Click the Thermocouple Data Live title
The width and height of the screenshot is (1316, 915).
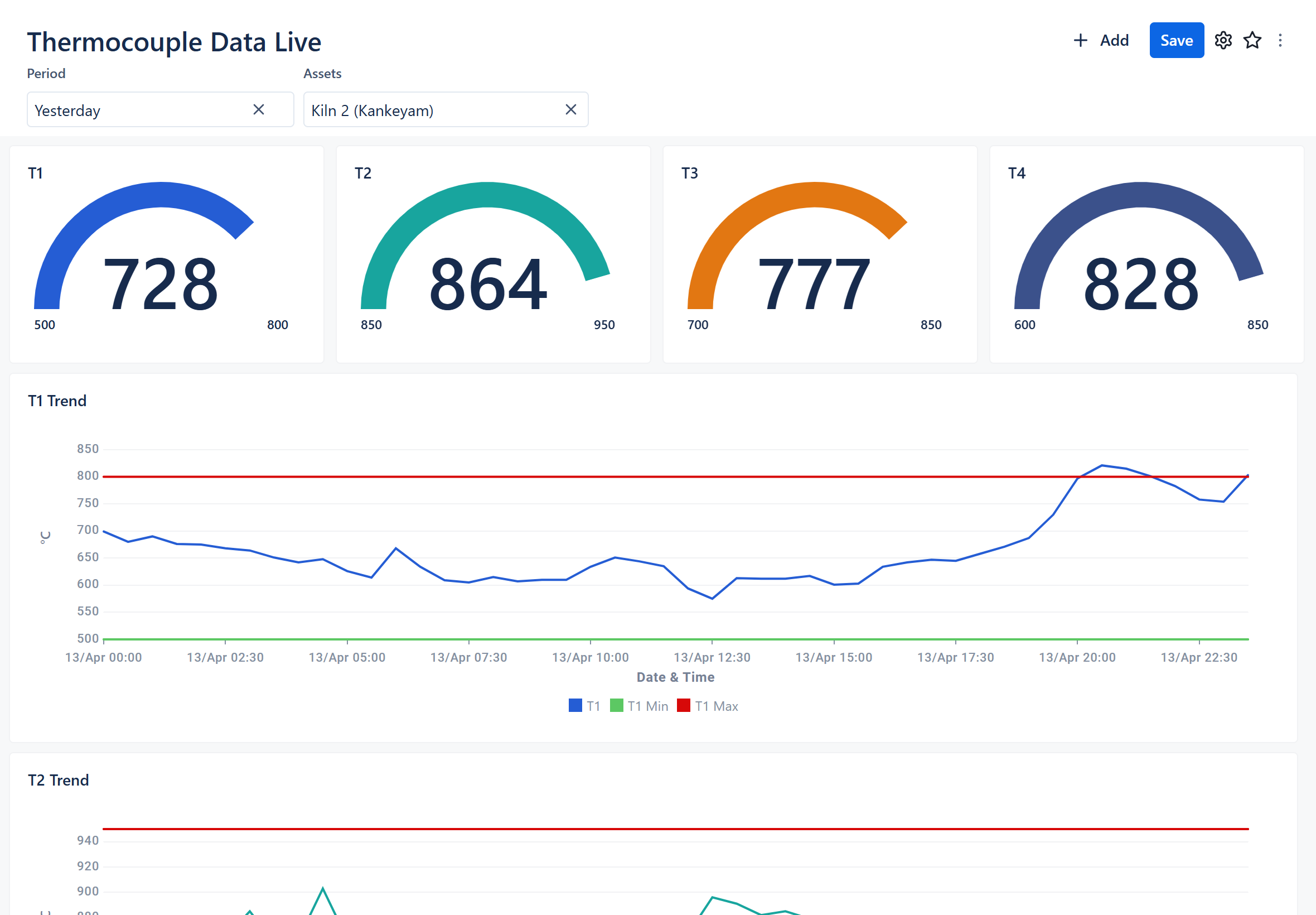point(174,42)
